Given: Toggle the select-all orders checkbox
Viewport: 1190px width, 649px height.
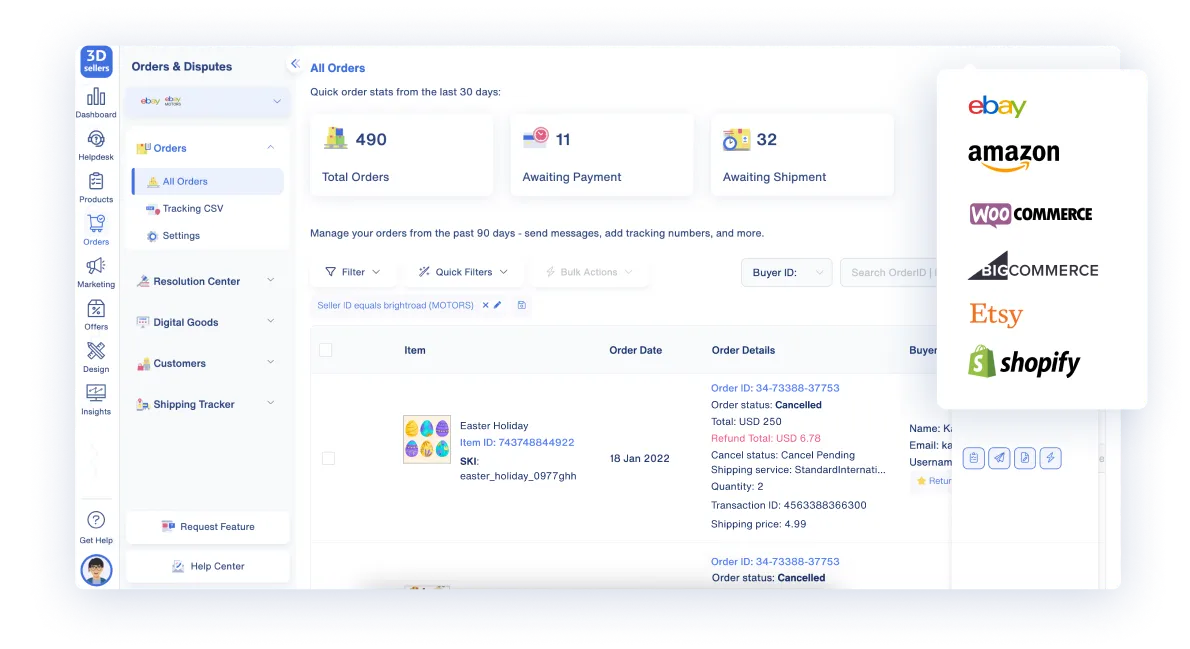Looking at the screenshot, I should tap(326, 350).
